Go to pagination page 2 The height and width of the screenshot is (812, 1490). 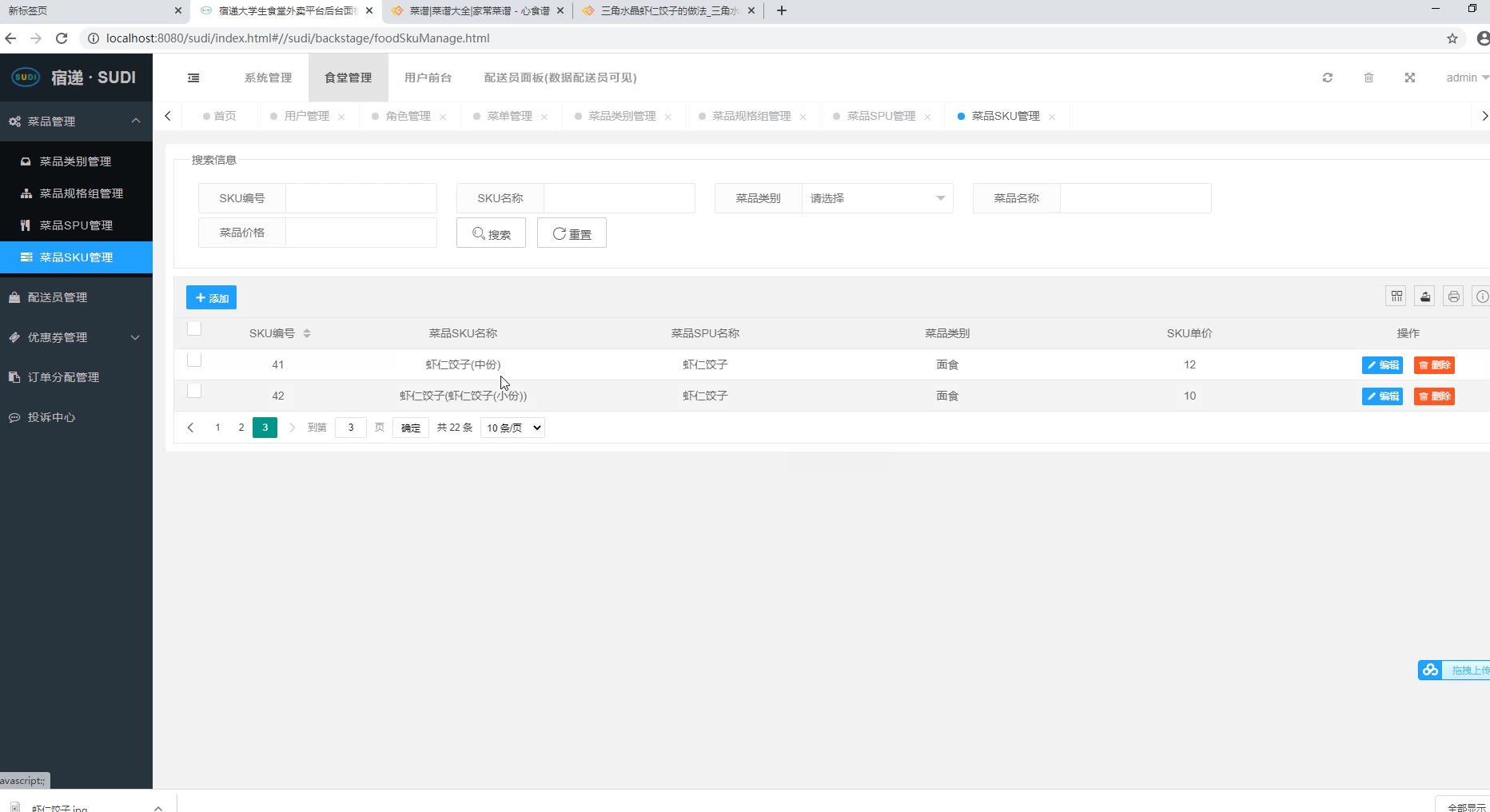241,428
